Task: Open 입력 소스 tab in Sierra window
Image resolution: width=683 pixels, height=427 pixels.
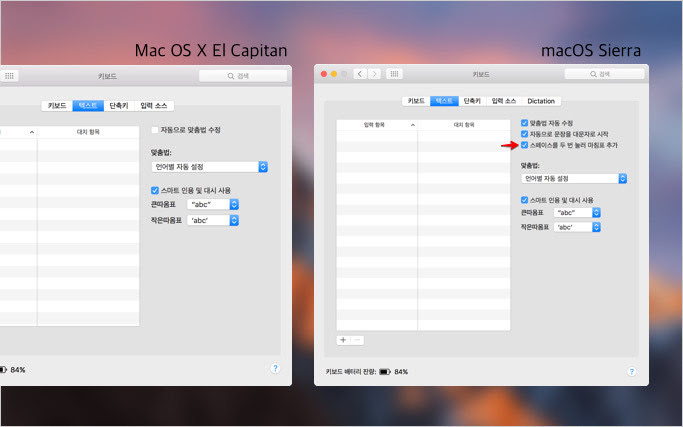Action: point(504,101)
